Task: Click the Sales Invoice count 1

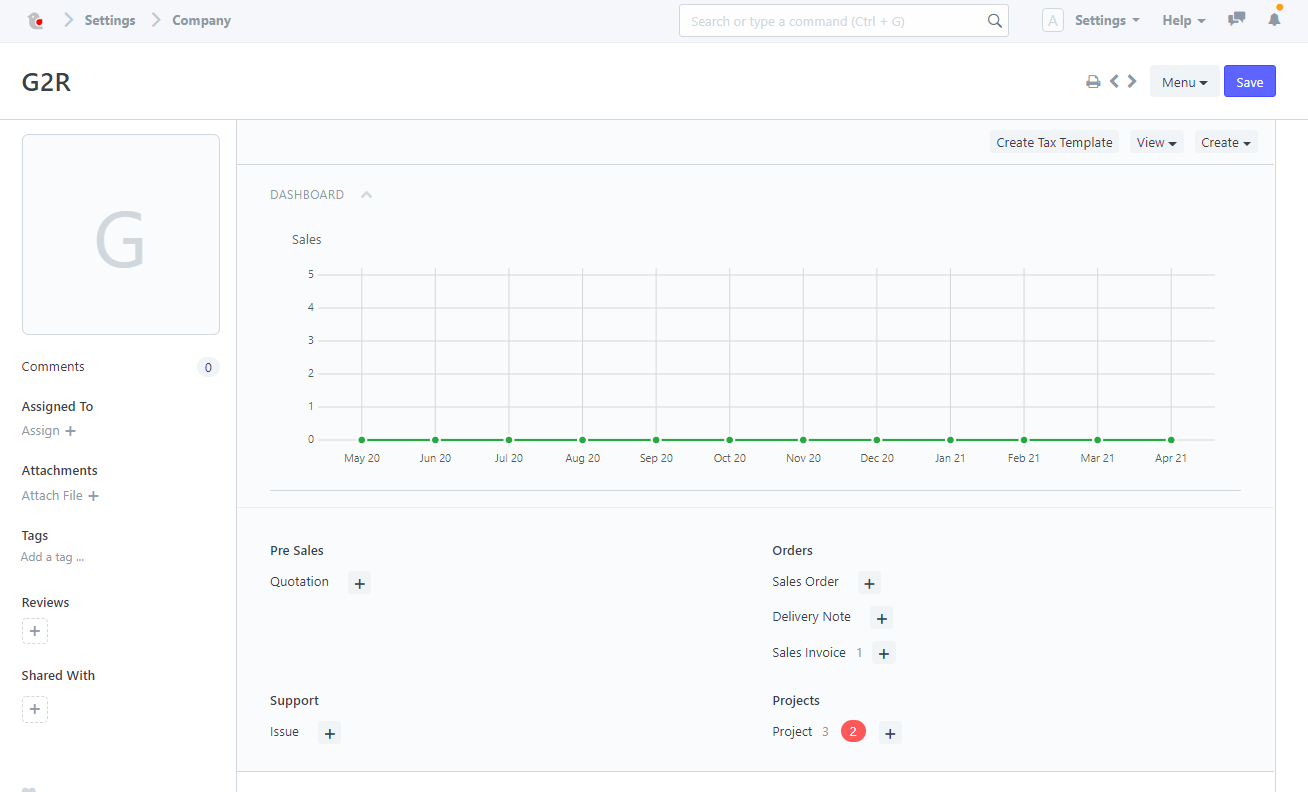Action: point(859,652)
